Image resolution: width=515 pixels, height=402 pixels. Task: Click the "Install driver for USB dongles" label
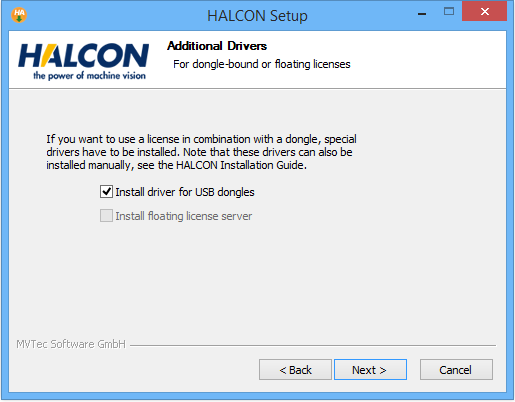pyautogui.click(x=185, y=192)
